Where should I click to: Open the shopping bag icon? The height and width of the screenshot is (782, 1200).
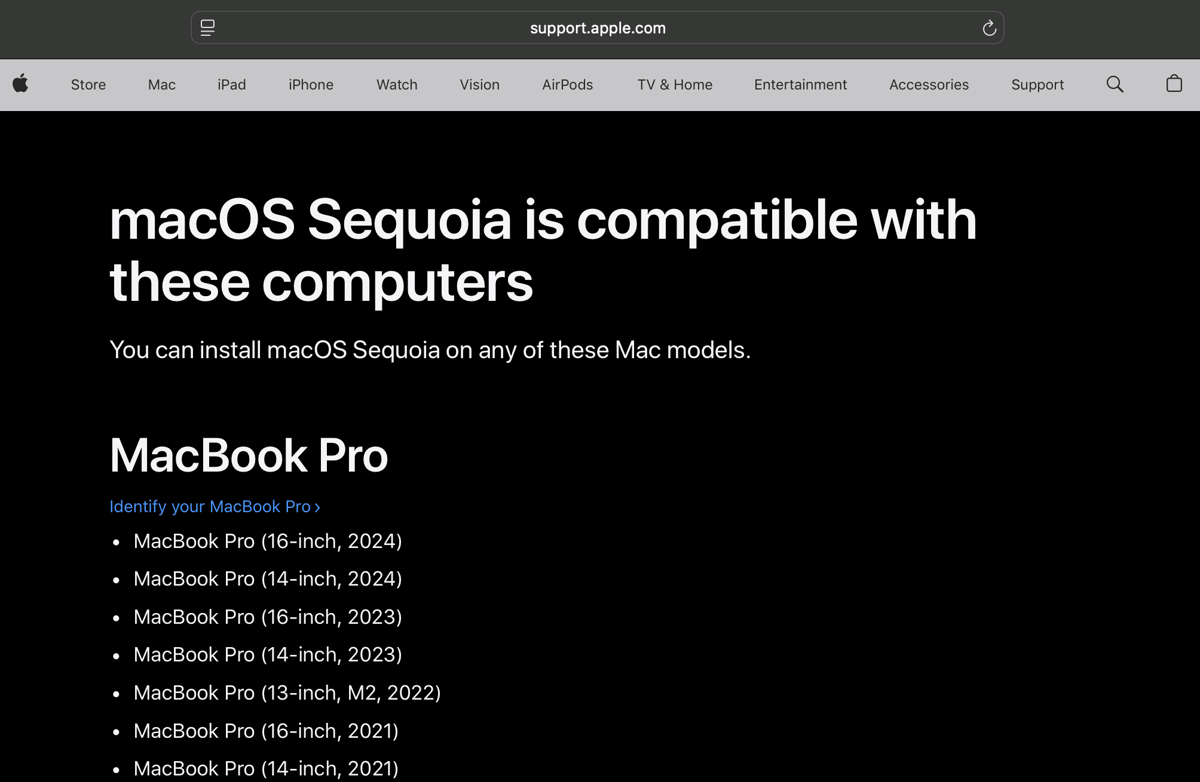point(1174,85)
